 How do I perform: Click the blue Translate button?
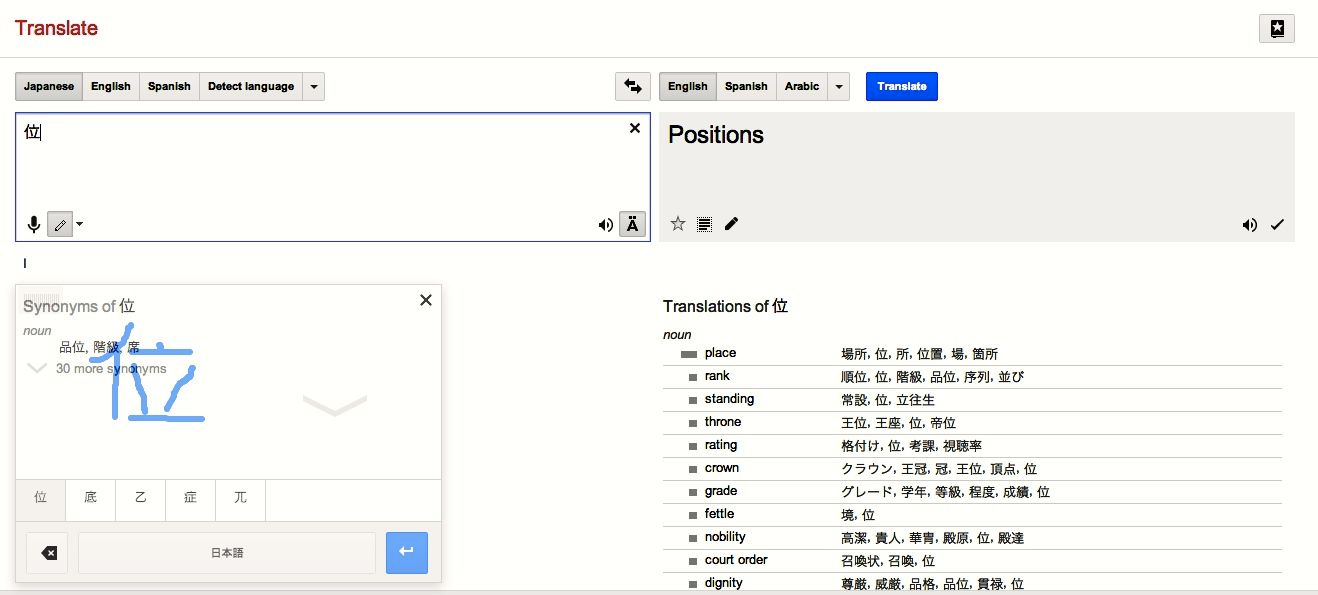(x=901, y=87)
